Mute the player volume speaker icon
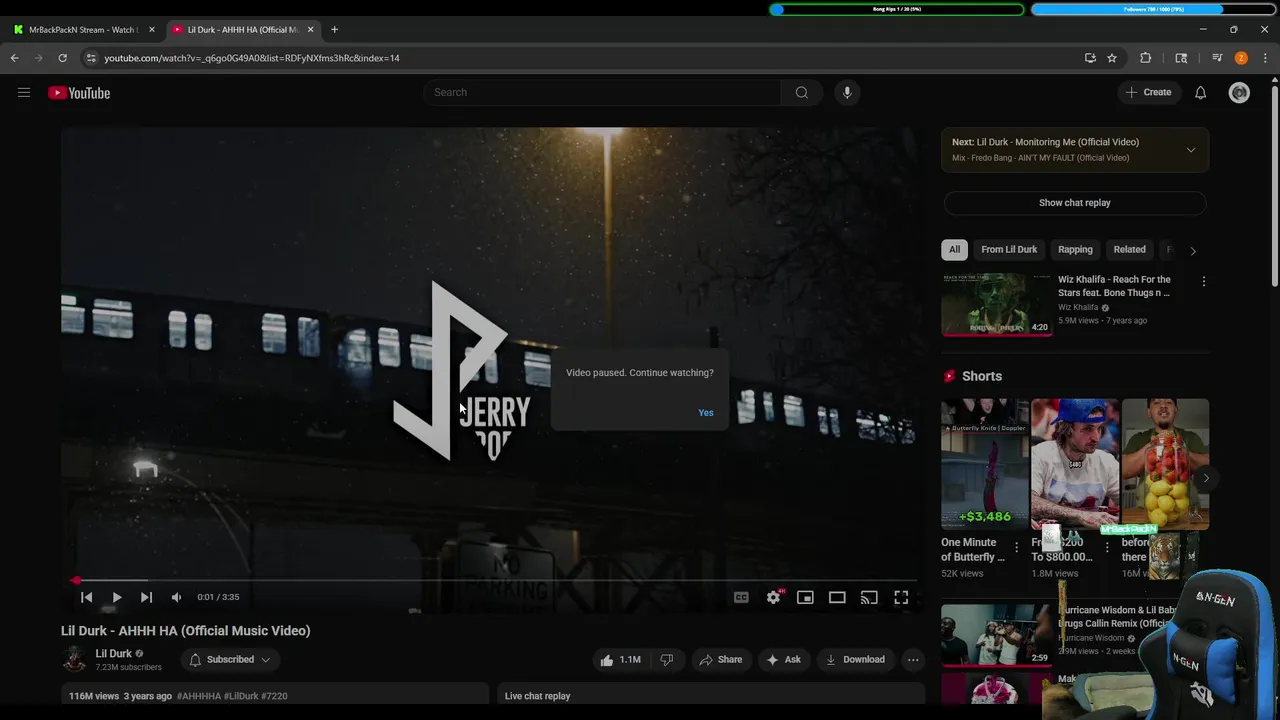 [x=176, y=597]
